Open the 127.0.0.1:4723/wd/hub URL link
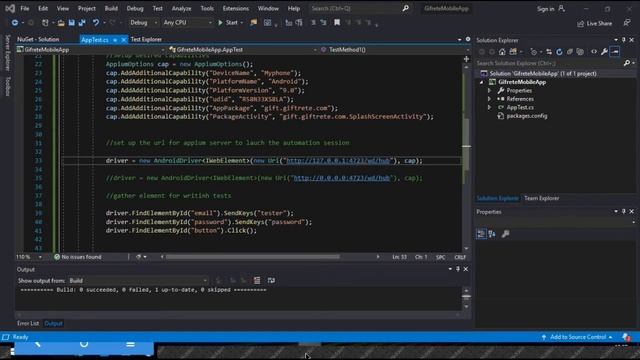The height and width of the screenshot is (360, 640). pyautogui.click(x=338, y=161)
